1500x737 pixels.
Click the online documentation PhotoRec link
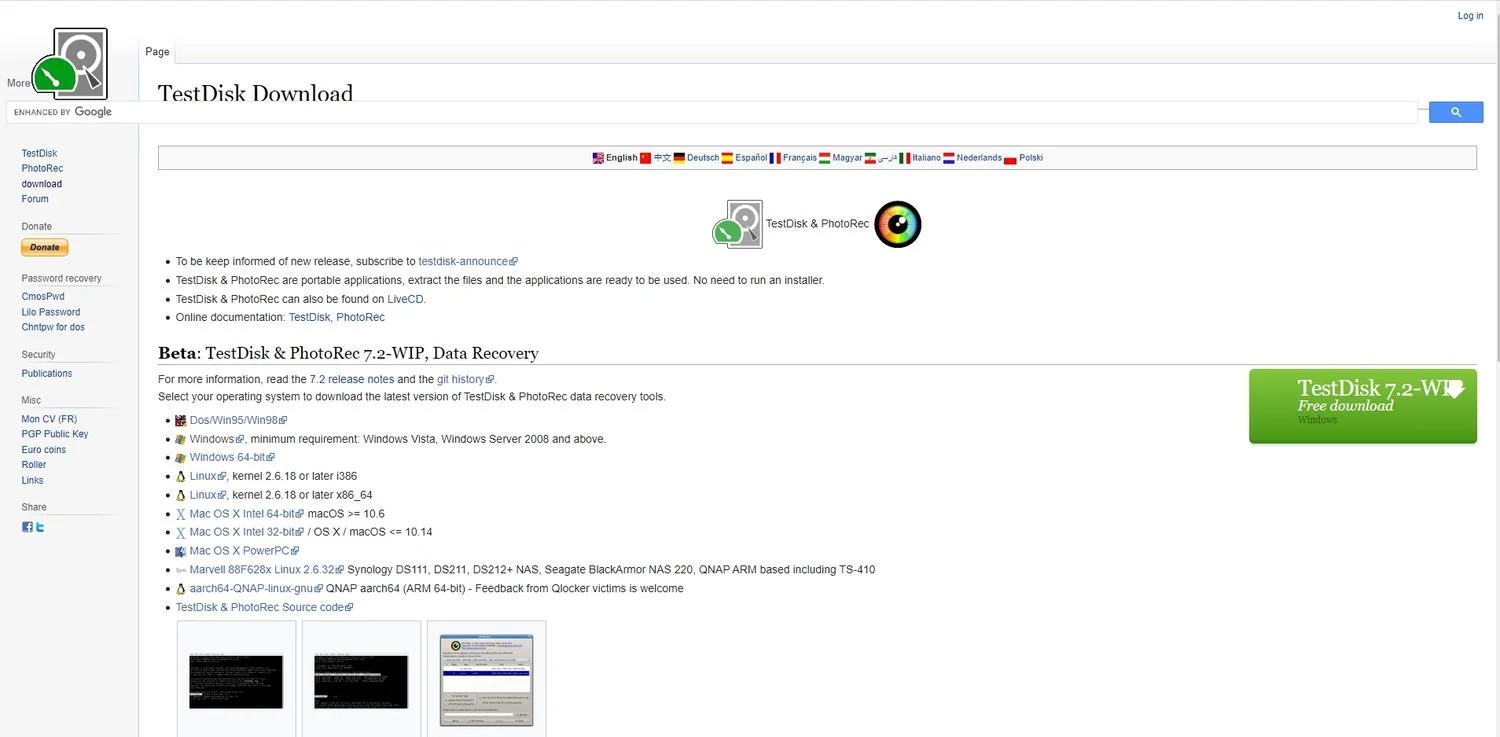pos(360,318)
